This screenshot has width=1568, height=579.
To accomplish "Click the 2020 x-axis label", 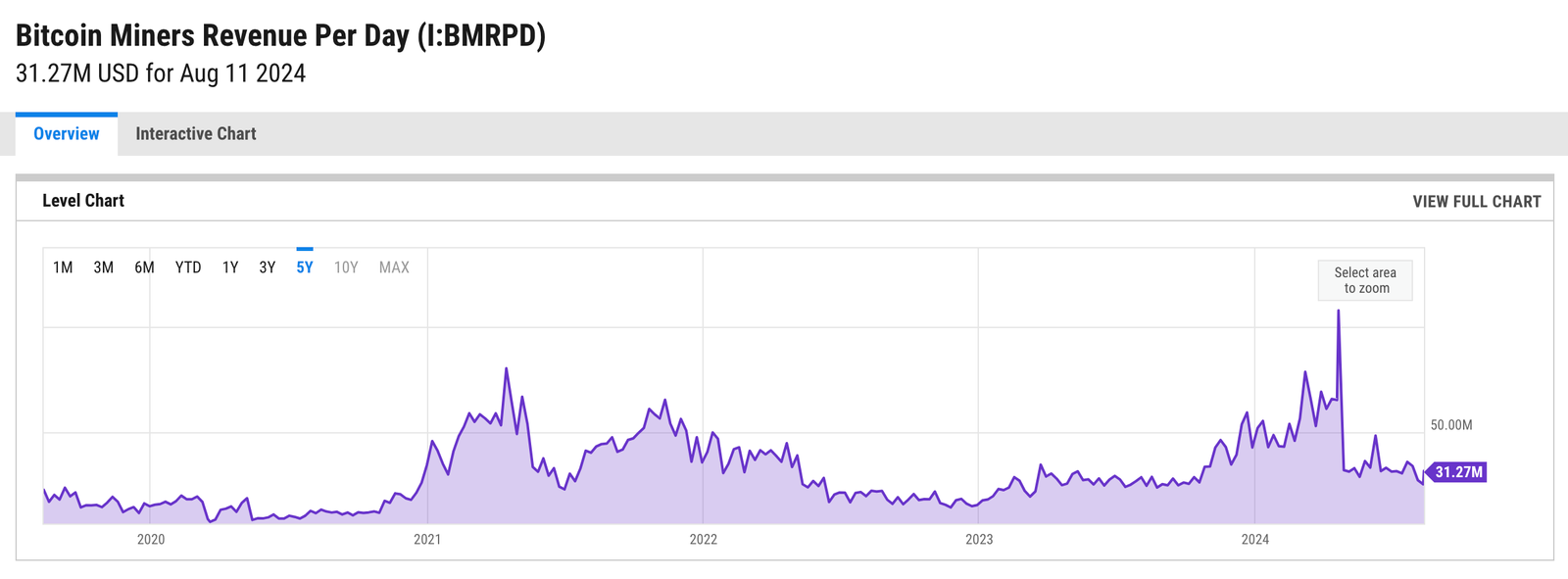I will click(x=151, y=540).
